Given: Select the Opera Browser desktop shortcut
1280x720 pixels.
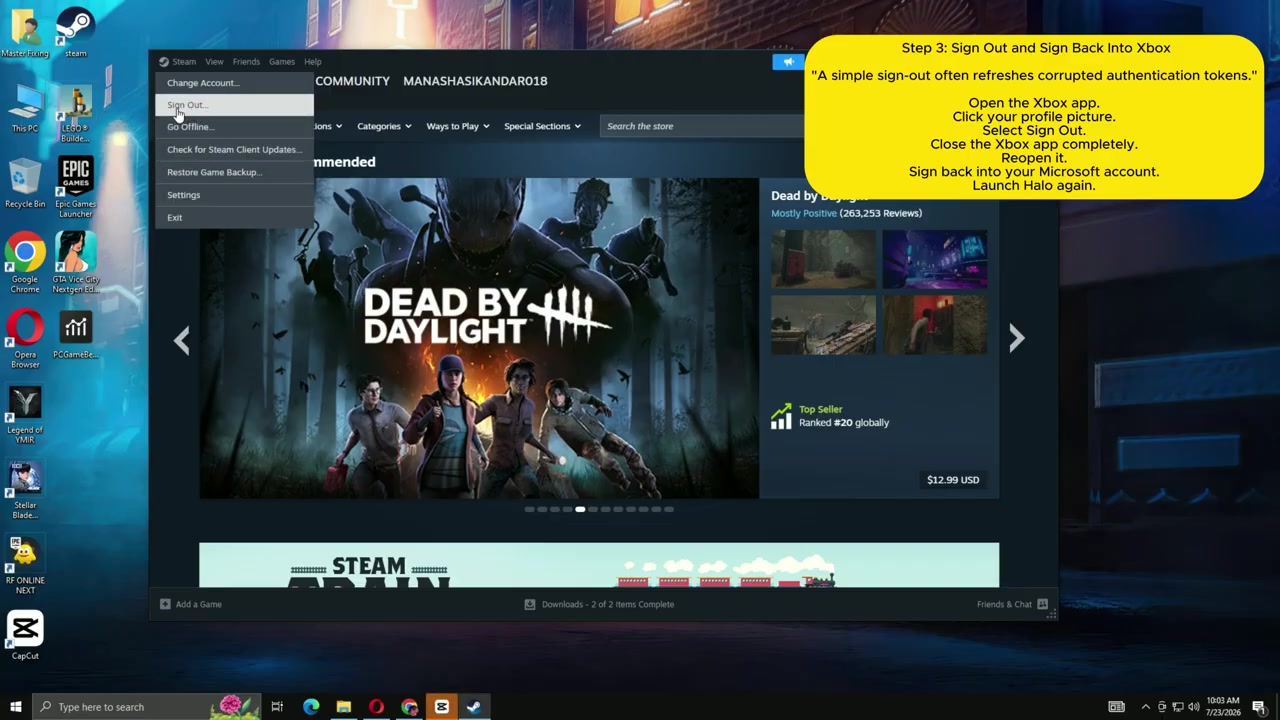Looking at the screenshot, I should click(25, 339).
